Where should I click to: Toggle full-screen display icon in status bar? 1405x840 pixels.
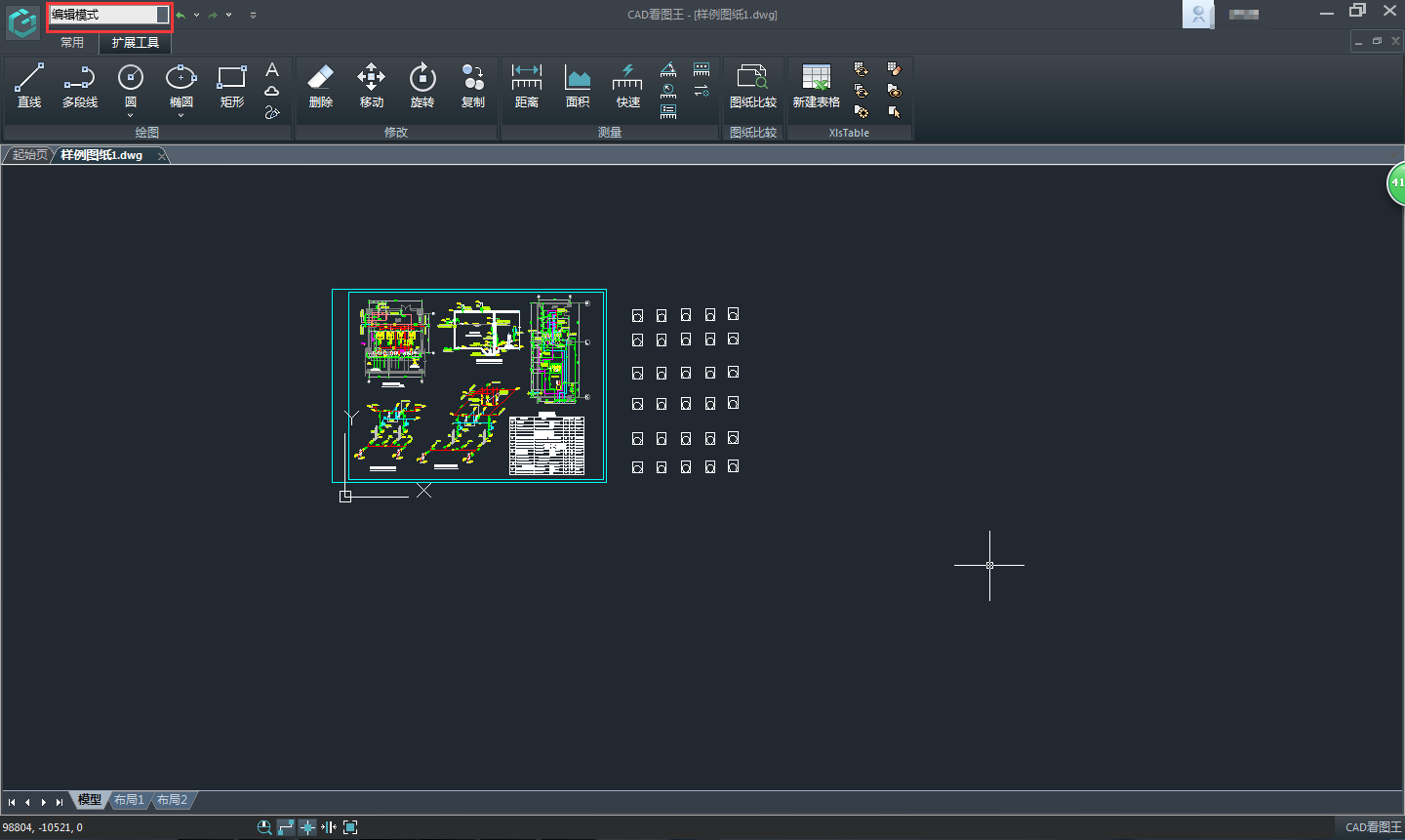click(x=350, y=827)
